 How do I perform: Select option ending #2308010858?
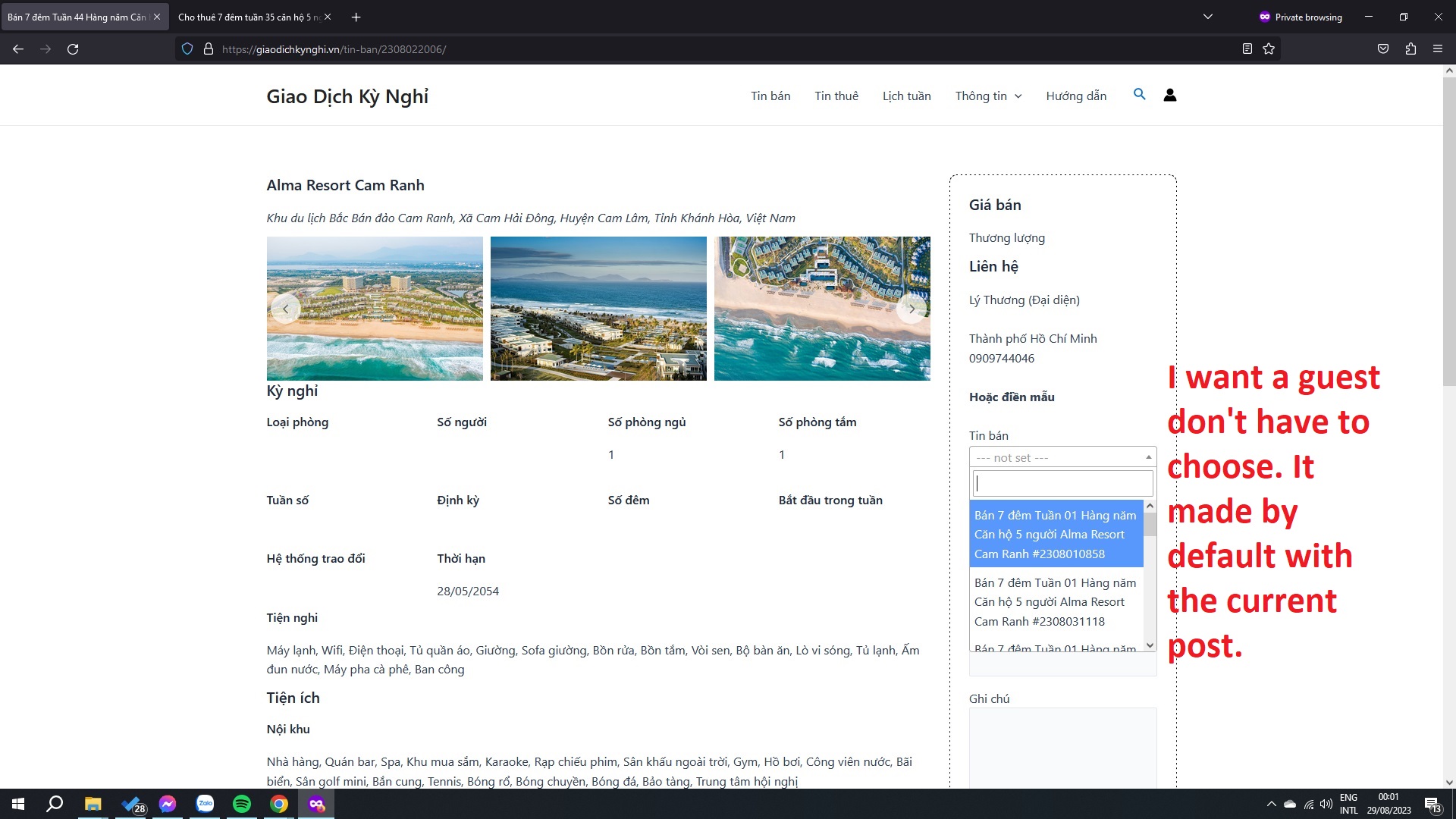click(x=1056, y=535)
